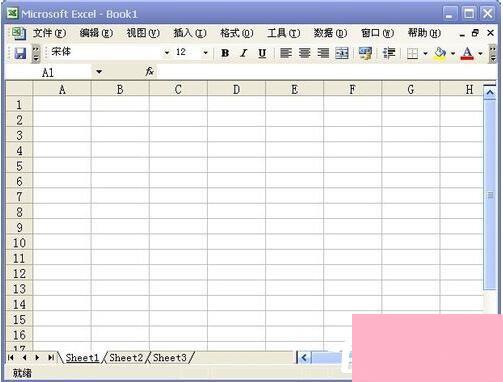
Task: Open the 视图(V) menu
Action: coord(143,33)
